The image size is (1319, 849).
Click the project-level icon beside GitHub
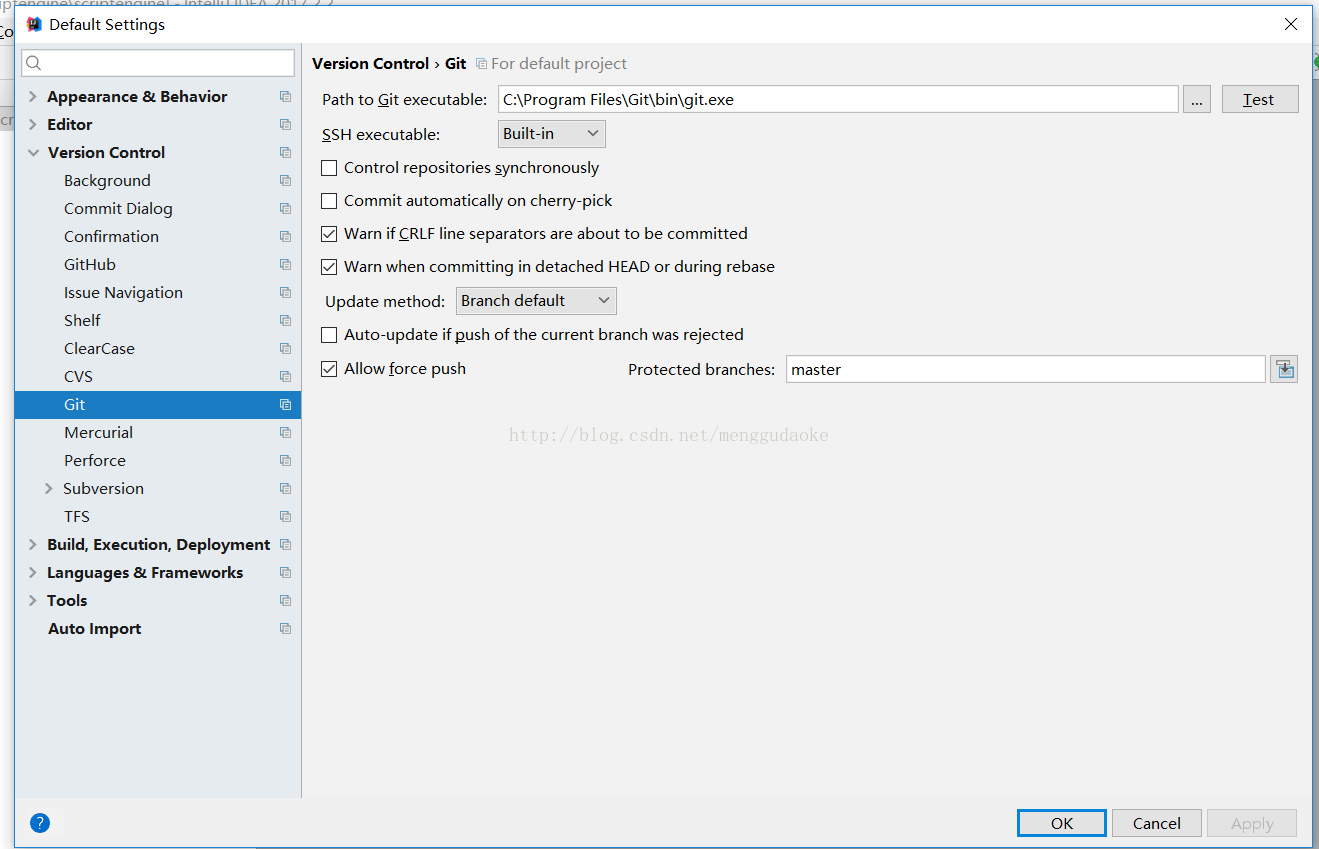(285, 265)
